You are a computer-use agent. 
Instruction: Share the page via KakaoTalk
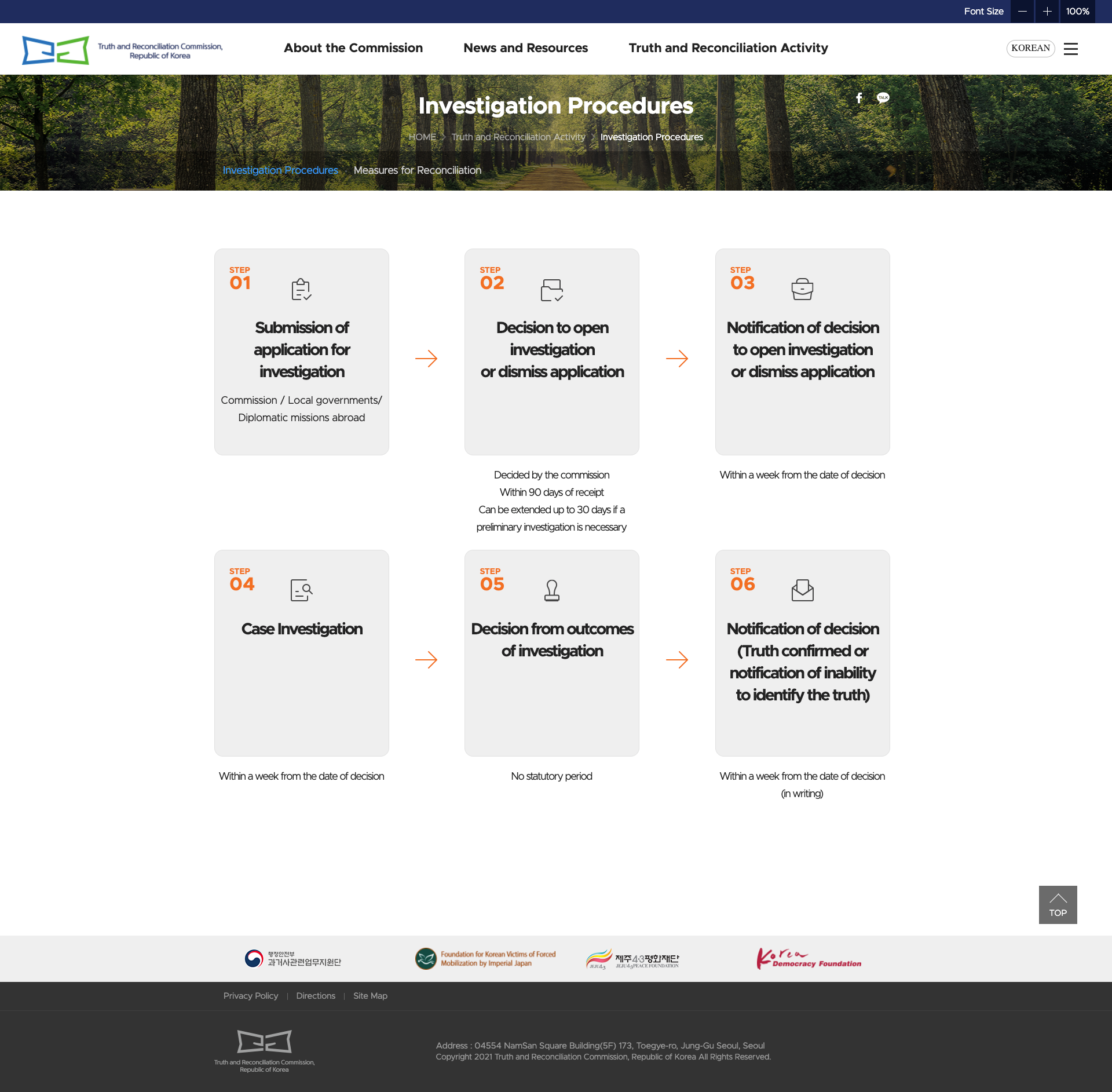(x=883, y=98)
